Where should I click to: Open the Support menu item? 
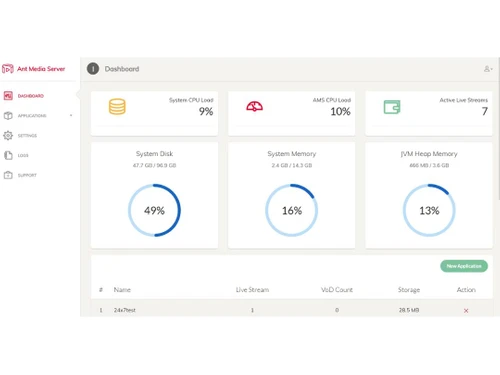coord(27,175)
